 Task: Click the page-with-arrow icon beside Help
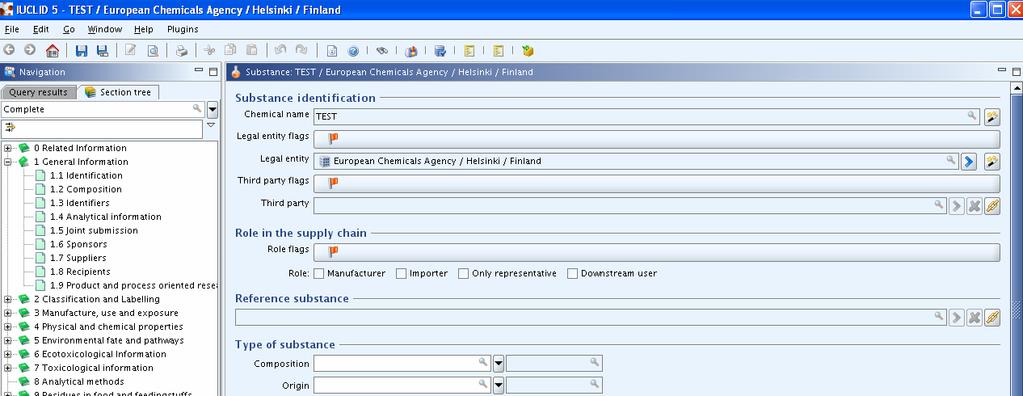coord(332,50)
